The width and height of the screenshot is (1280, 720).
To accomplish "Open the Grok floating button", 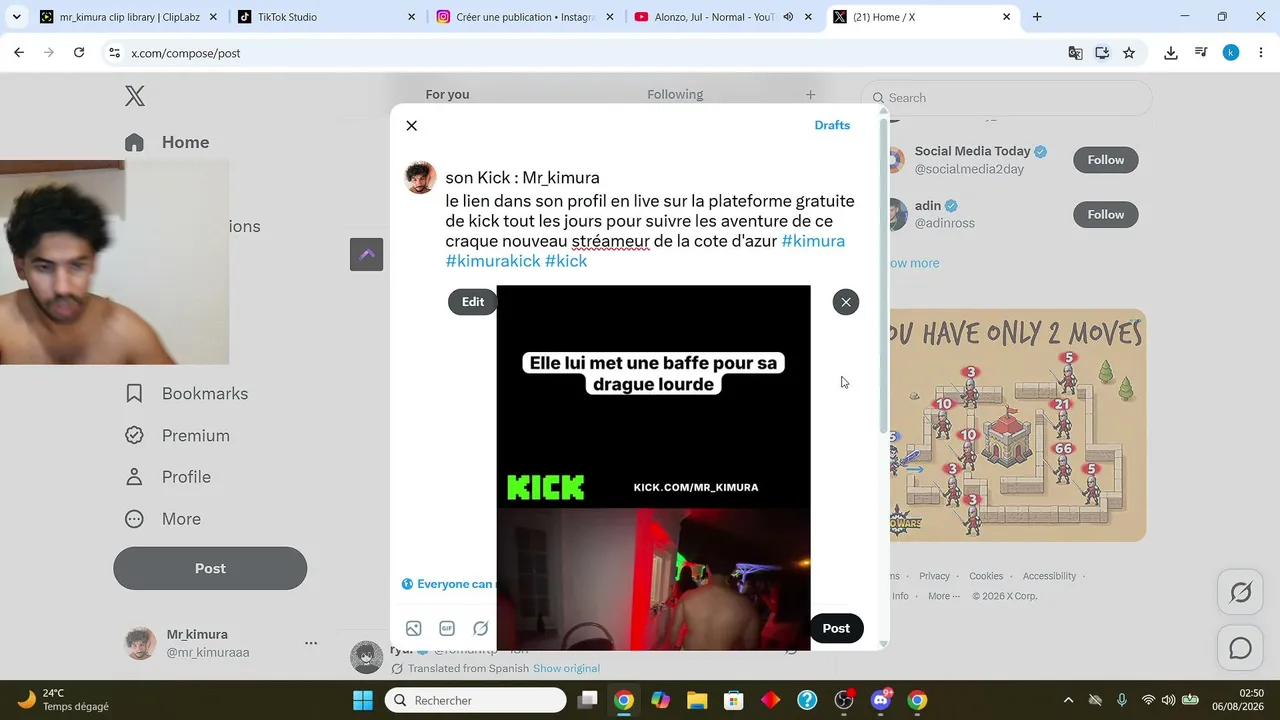I will coord(1241,593).
